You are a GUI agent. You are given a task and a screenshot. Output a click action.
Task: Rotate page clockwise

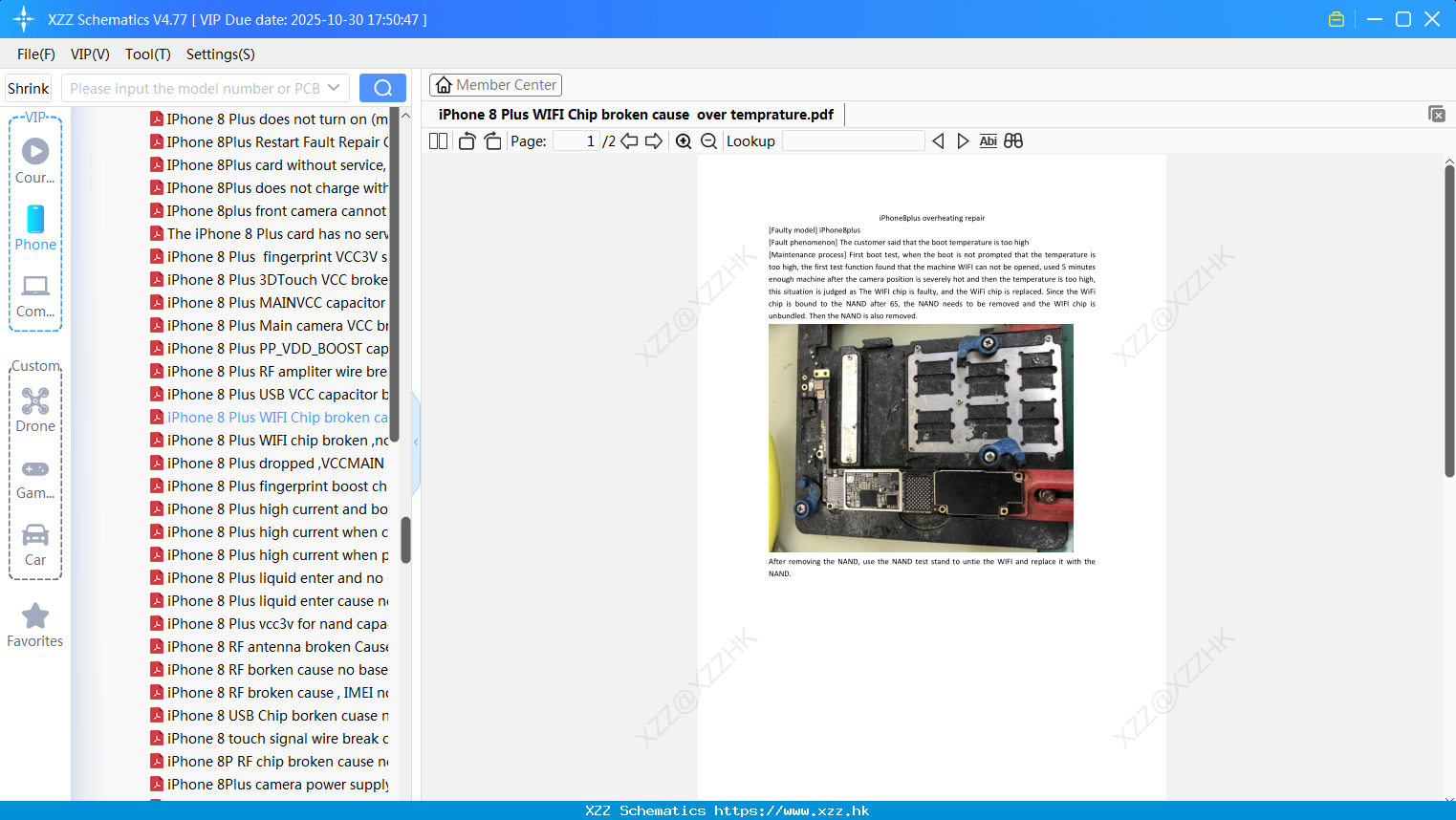click(x=492, y=141)
